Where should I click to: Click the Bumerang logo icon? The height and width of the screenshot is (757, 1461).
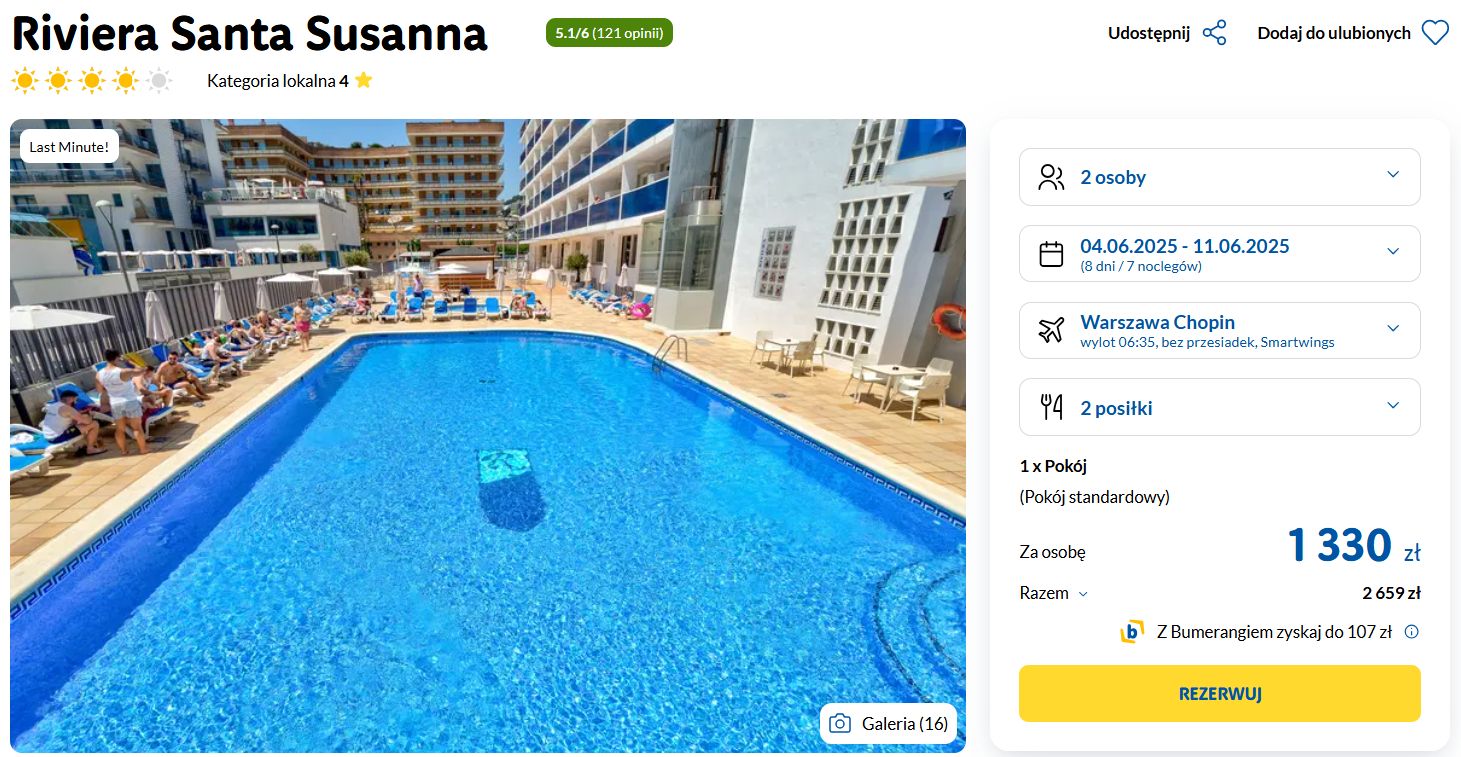[1132, 632]
